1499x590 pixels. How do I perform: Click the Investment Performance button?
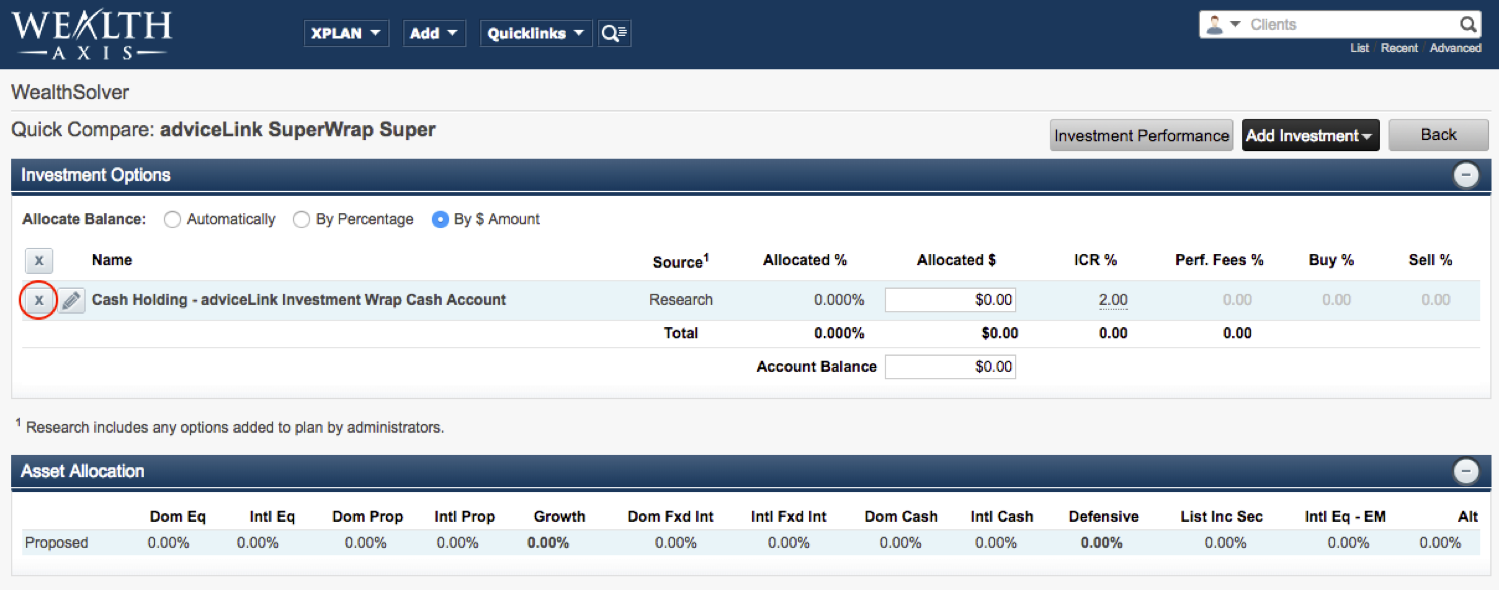pyautogui.click(x=1141, y=136)
